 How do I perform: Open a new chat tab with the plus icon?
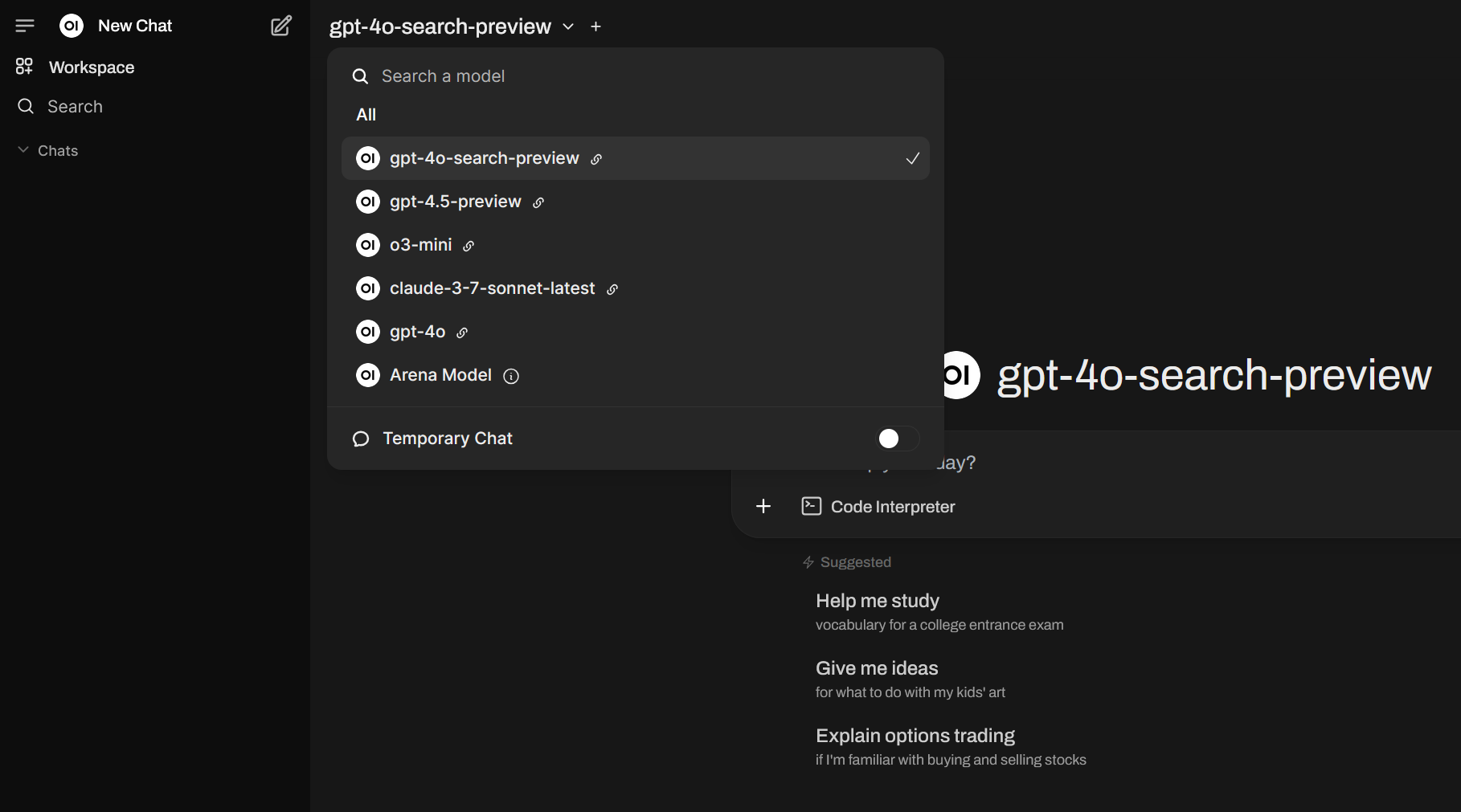[595, 27]
